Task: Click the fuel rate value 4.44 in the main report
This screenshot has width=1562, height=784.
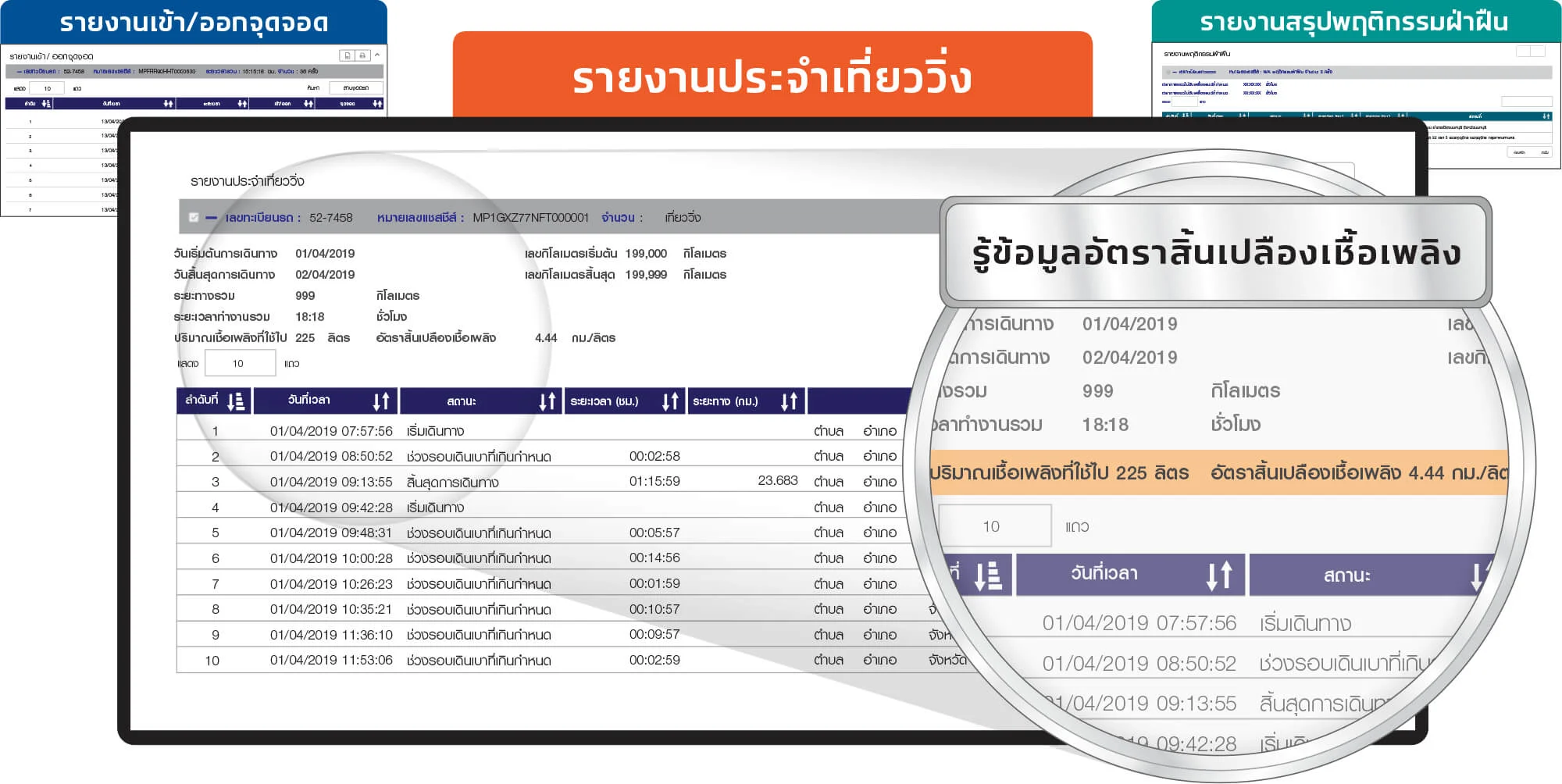Action: [546, 338]
